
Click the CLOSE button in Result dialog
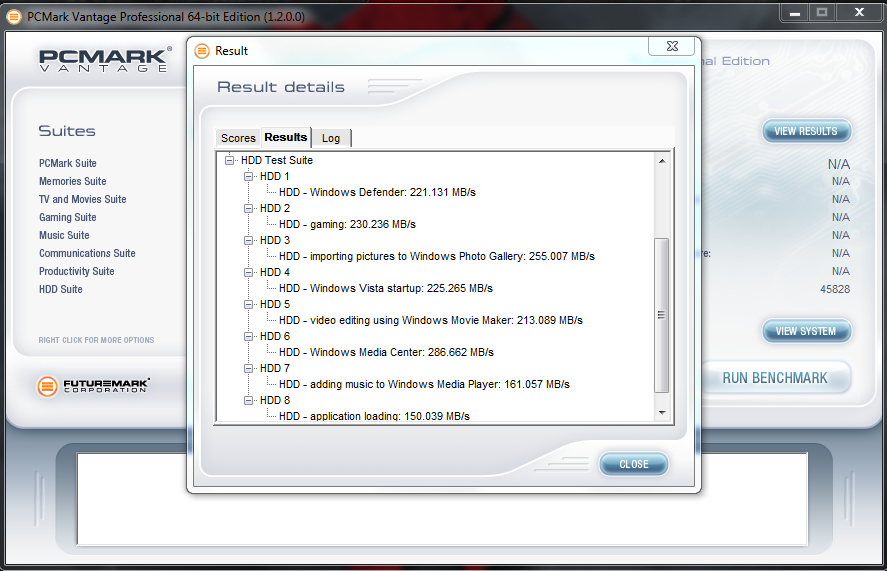[x=634, y=464]
